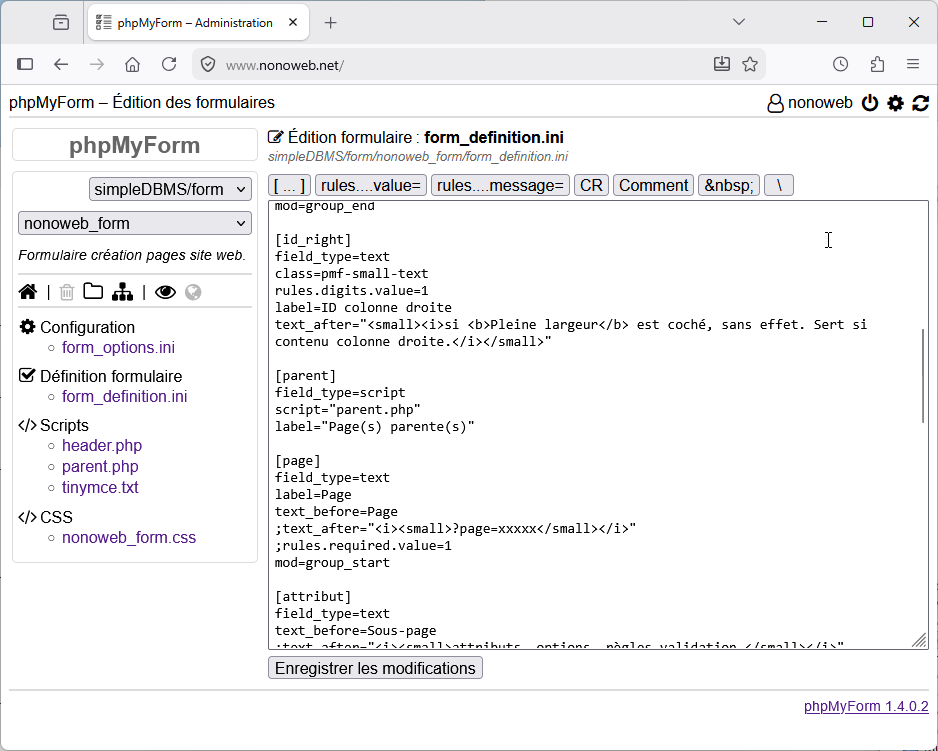Viewport: 938px width, 751px height.
Task: Click the eye preview icon
Action: [166, 292]
